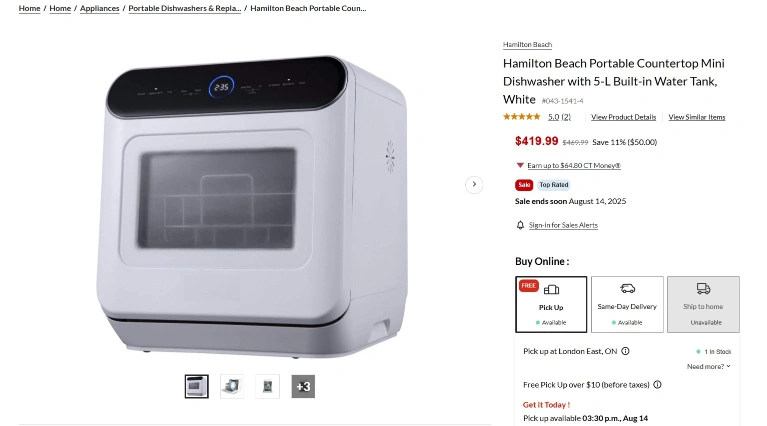Select the free Pick Up option
This screenshot has width=767, height=426.
551,305
